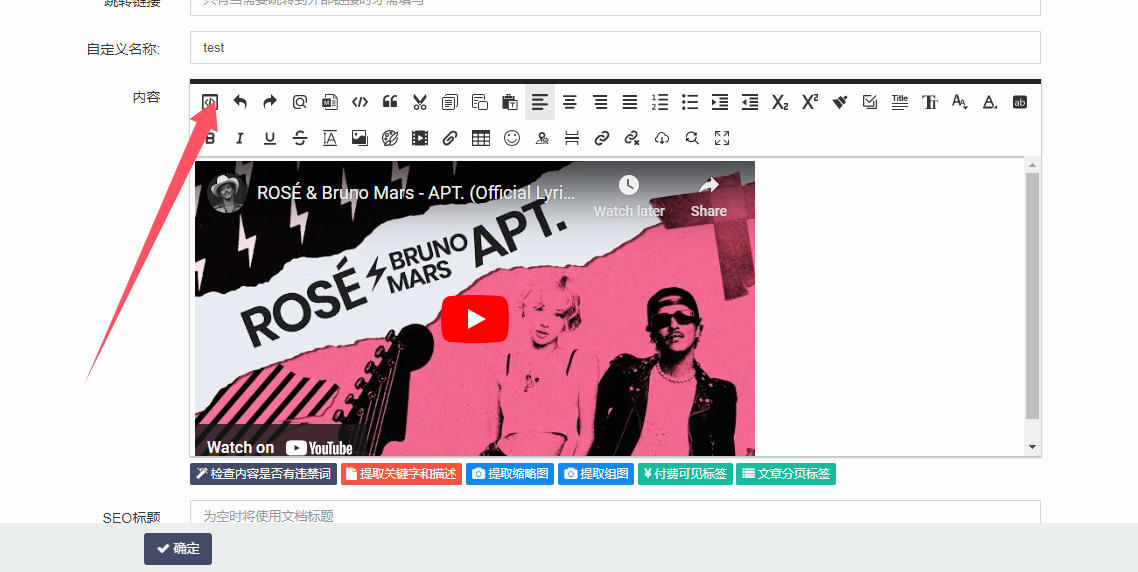Undo the last edit
This screenshot has width=1138, height=572.
240,102
